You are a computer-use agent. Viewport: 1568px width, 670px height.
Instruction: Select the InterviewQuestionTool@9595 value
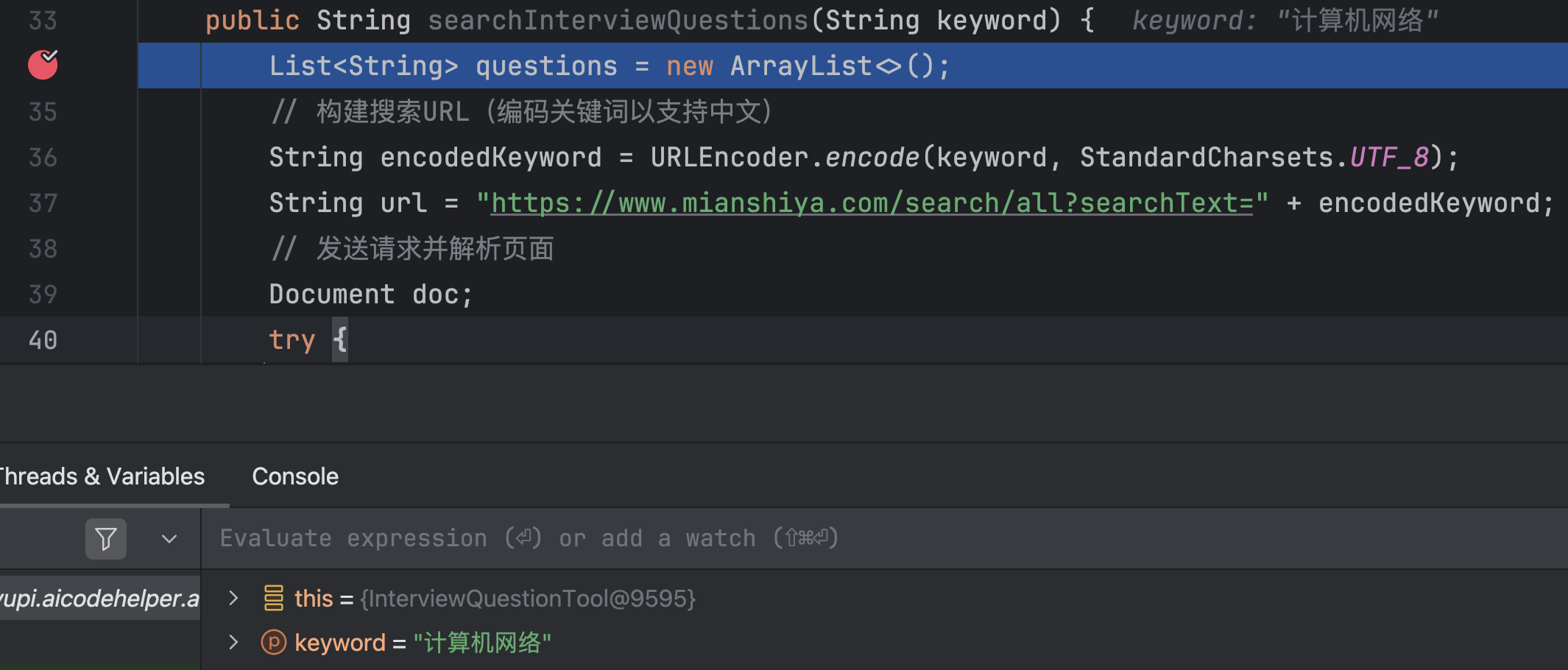[528, 599]
